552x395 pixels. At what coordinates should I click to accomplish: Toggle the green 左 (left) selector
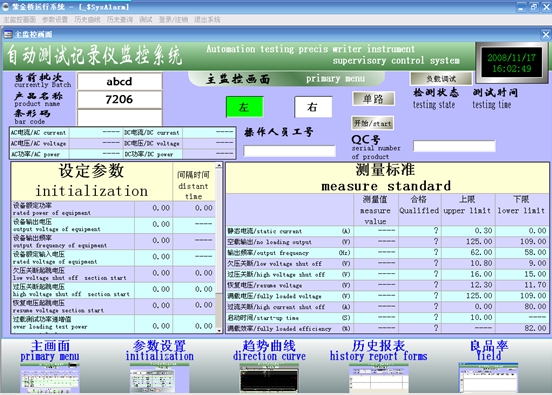(245, 107)
